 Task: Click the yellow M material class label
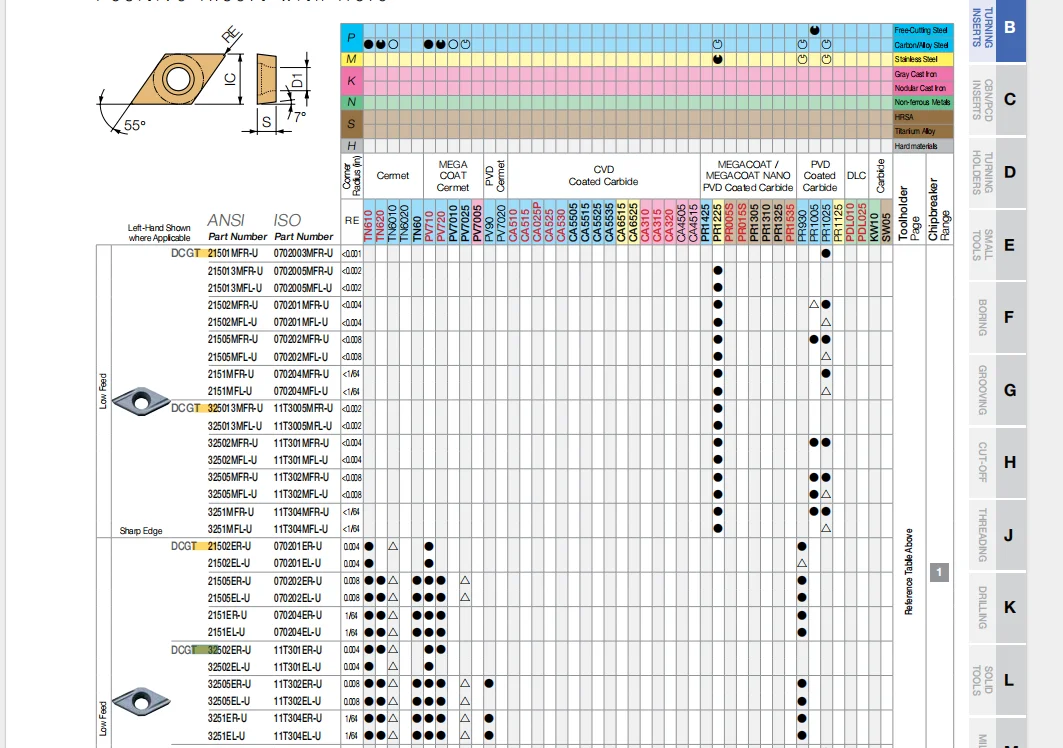pyautogui.click(x=351, y=59)
